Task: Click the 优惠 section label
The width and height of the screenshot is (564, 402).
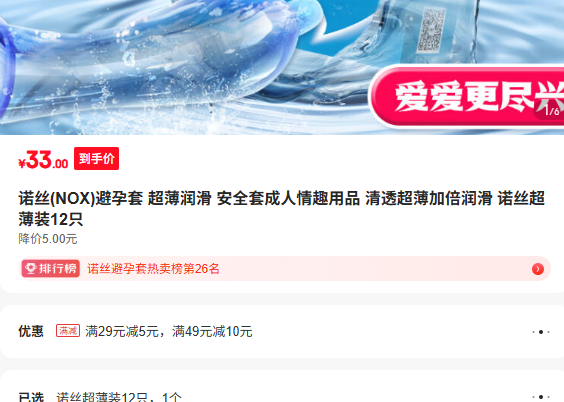Action: [31, 332]
